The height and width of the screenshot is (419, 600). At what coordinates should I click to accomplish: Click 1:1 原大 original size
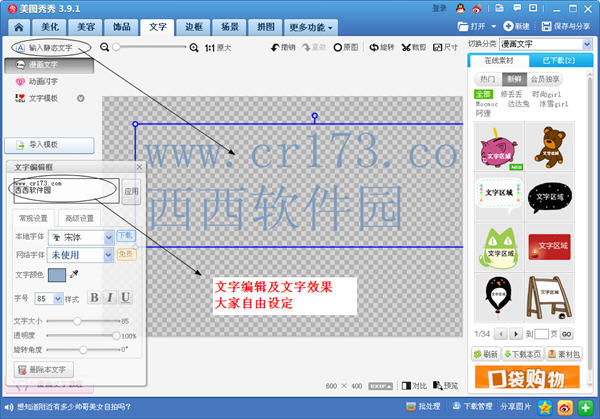(x=218, y=48)
